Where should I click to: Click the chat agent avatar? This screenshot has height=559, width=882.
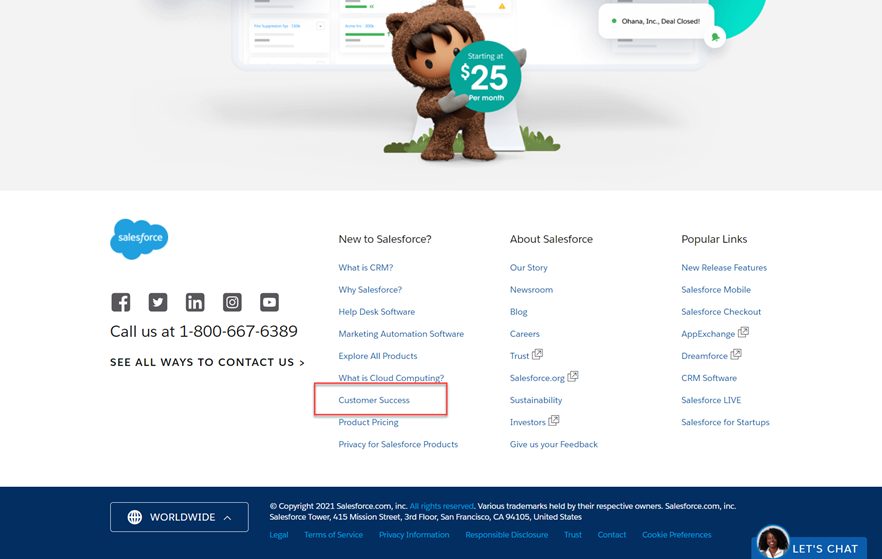pos(772,542)
